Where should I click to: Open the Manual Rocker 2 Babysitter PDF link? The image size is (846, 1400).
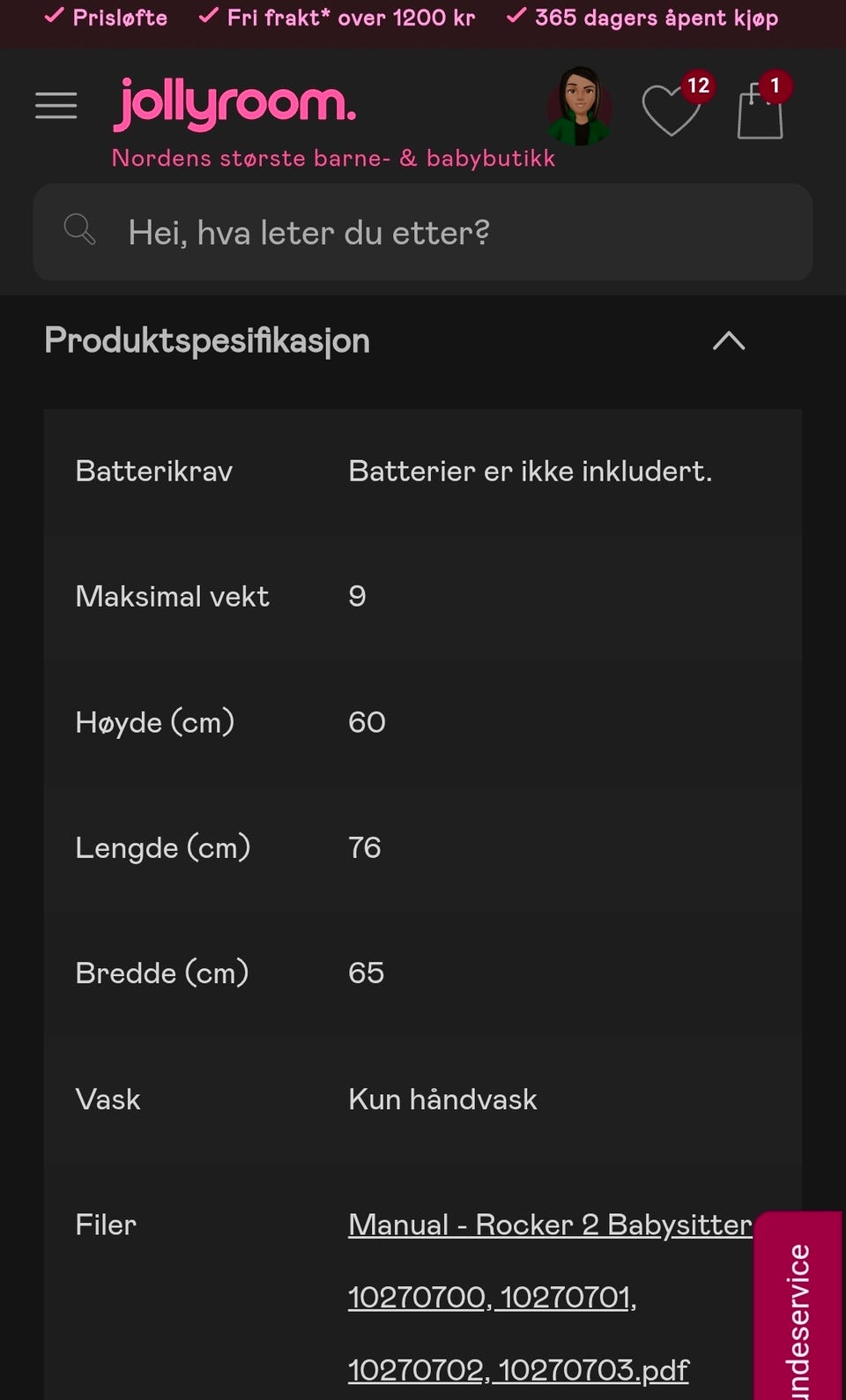520,1296
